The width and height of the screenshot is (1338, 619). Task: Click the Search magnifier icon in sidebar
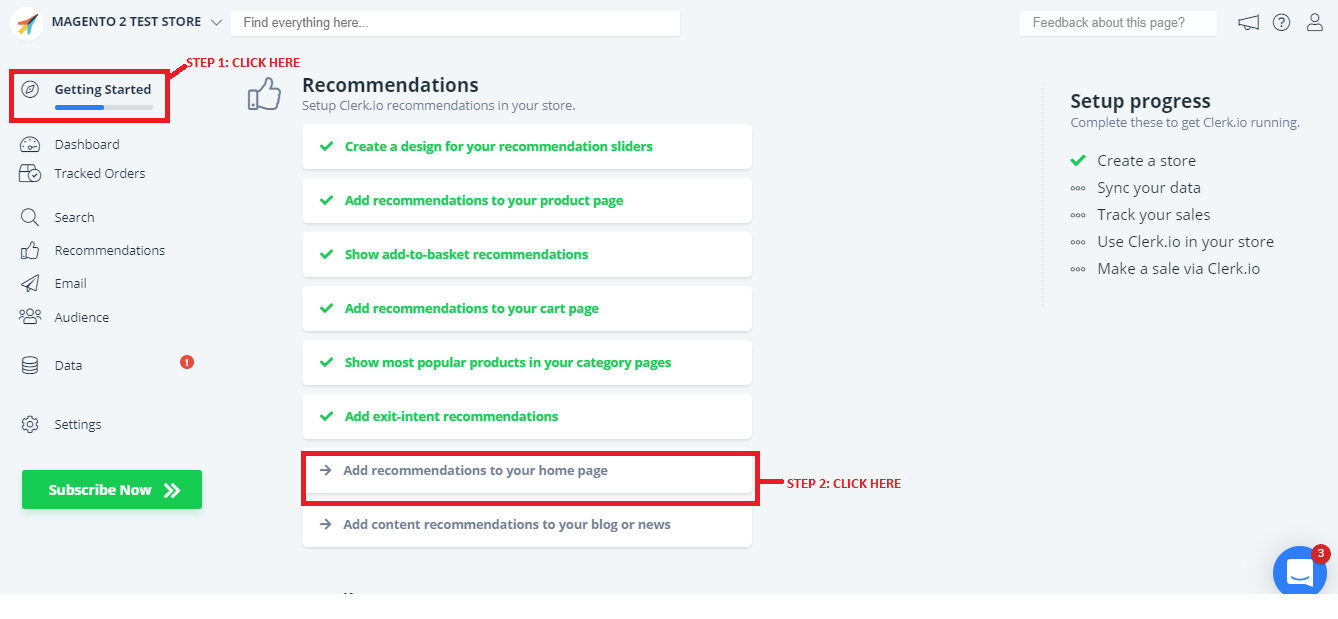click(x=30, y=218)
